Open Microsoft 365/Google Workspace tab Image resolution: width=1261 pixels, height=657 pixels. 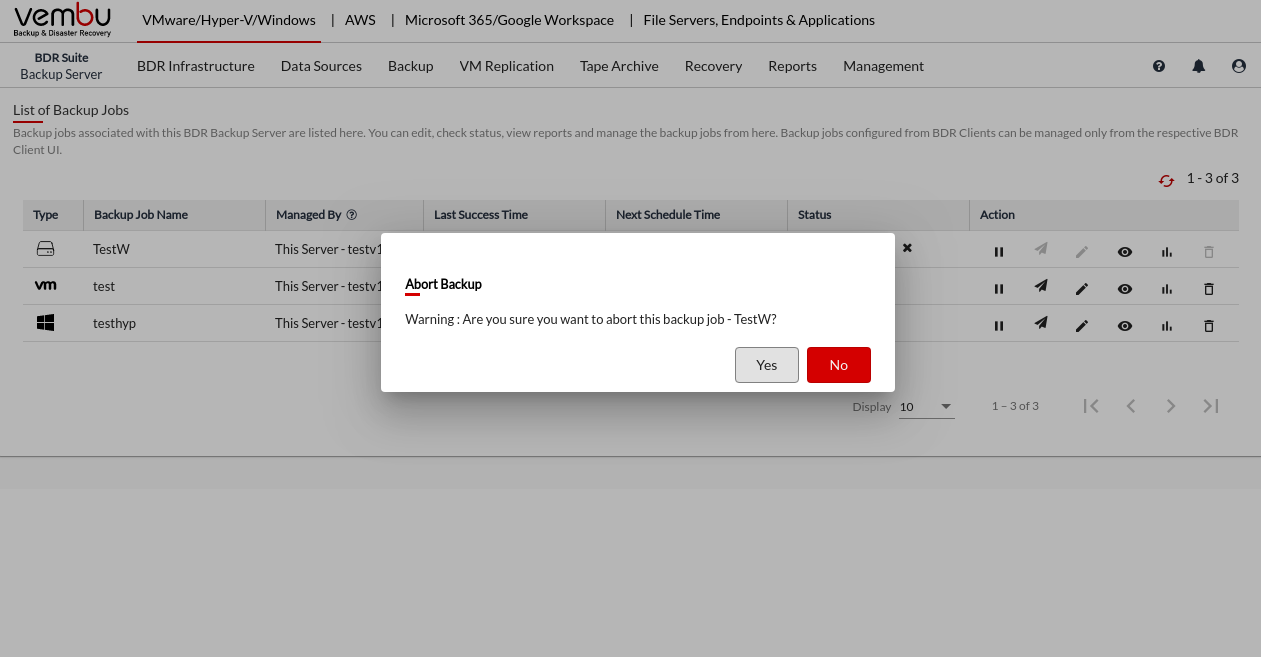coord(509,20)
